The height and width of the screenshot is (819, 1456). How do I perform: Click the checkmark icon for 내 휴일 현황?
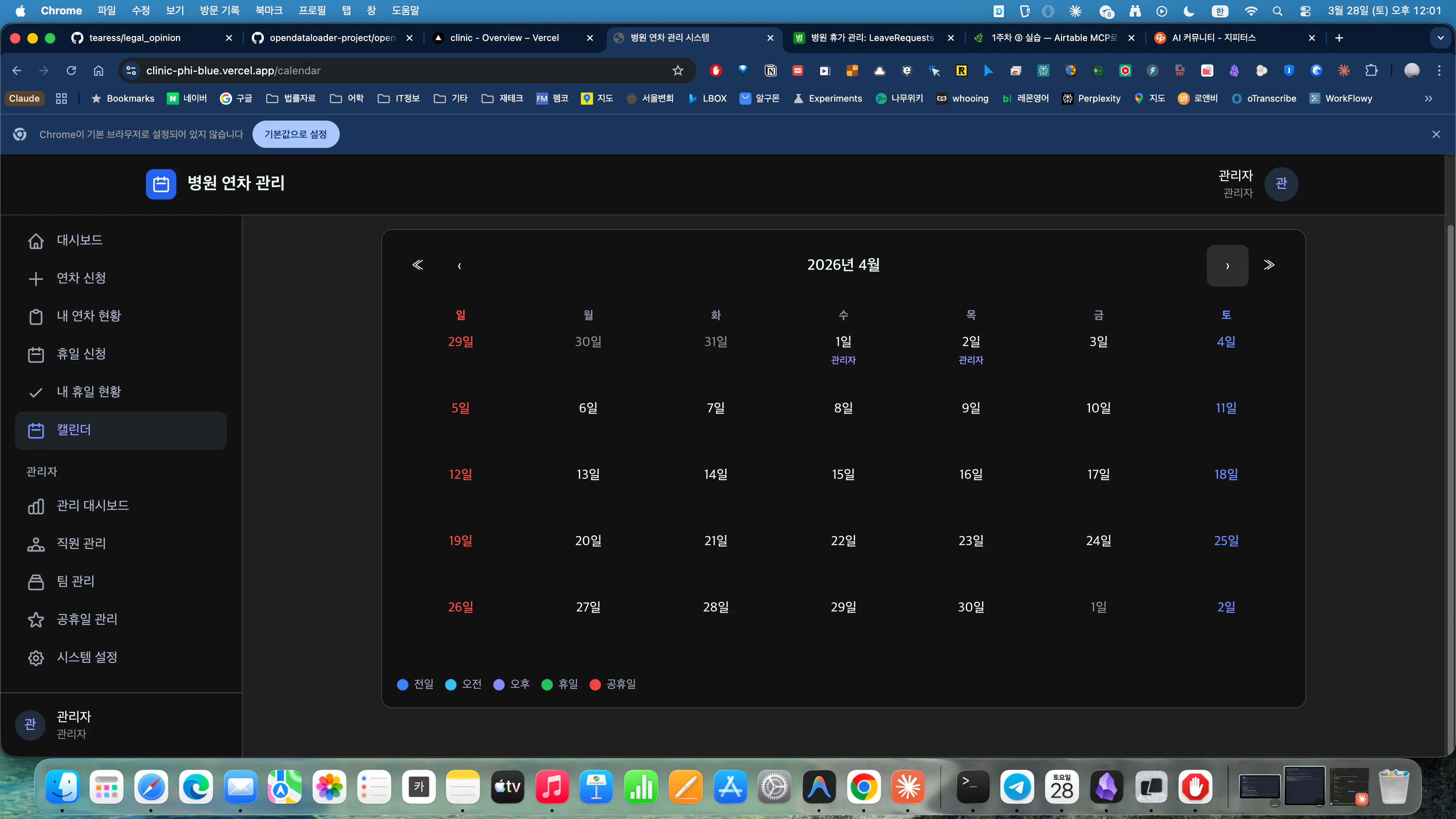(x=36, y=392)
